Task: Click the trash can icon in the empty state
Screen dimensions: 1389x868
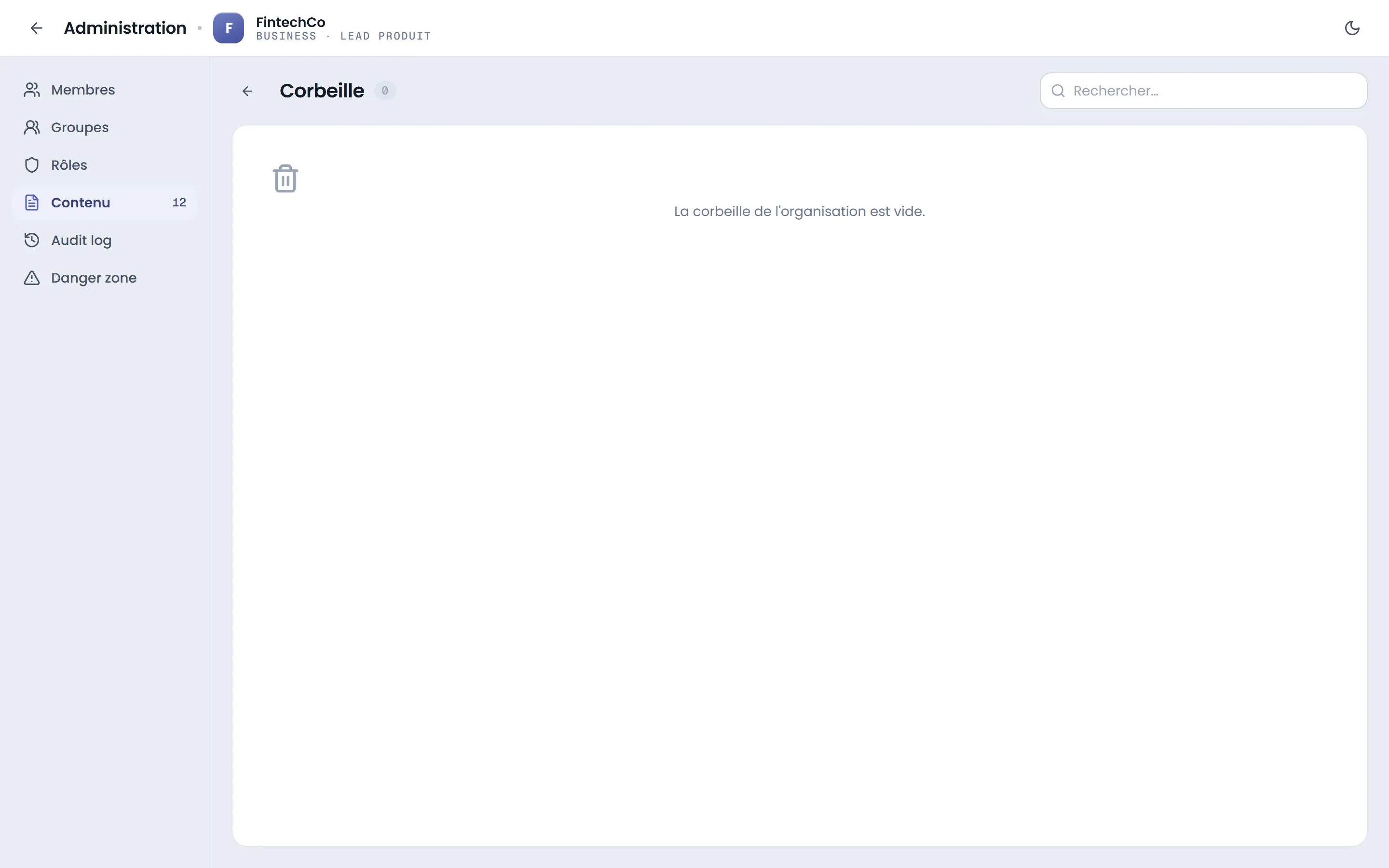Action: point(285,178)
